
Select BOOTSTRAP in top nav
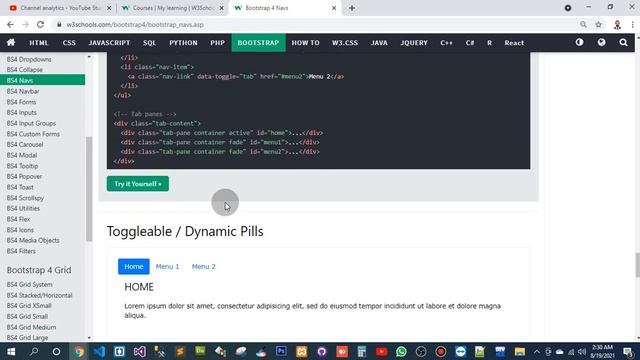(258, 43)
